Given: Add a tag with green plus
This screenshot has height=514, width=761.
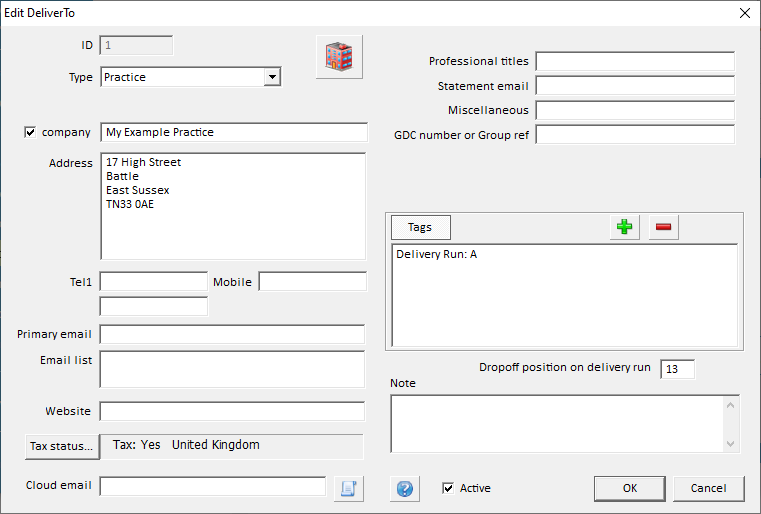Looking at the screenshot, I should coord(625,227).
